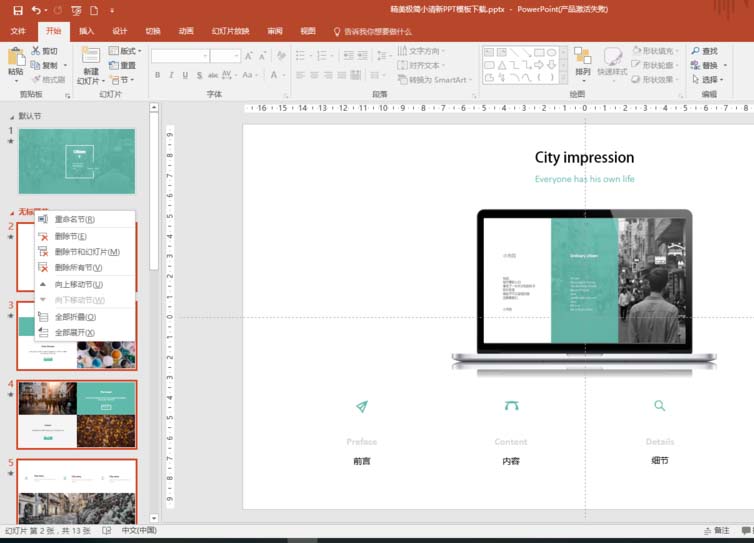Open the Layout (版式) dropdown
This screenshot has width=754, height=543.
tap(125, 51)
